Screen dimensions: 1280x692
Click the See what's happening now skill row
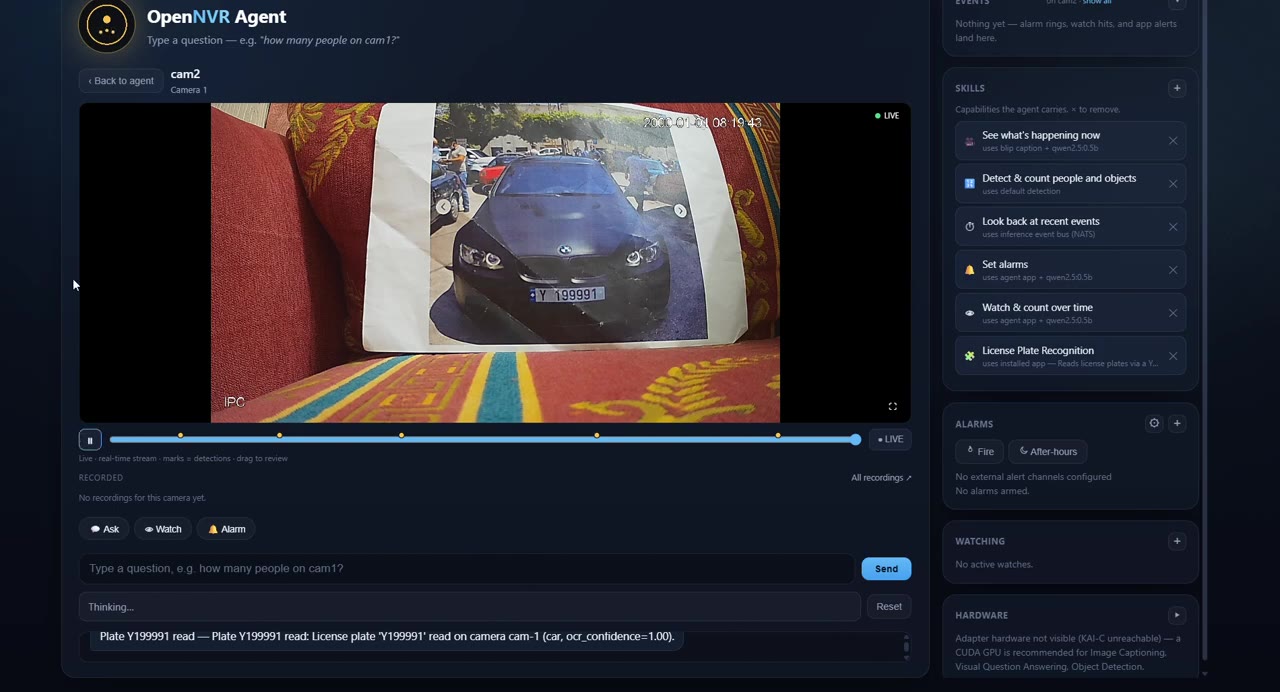tap(1070, 141)
